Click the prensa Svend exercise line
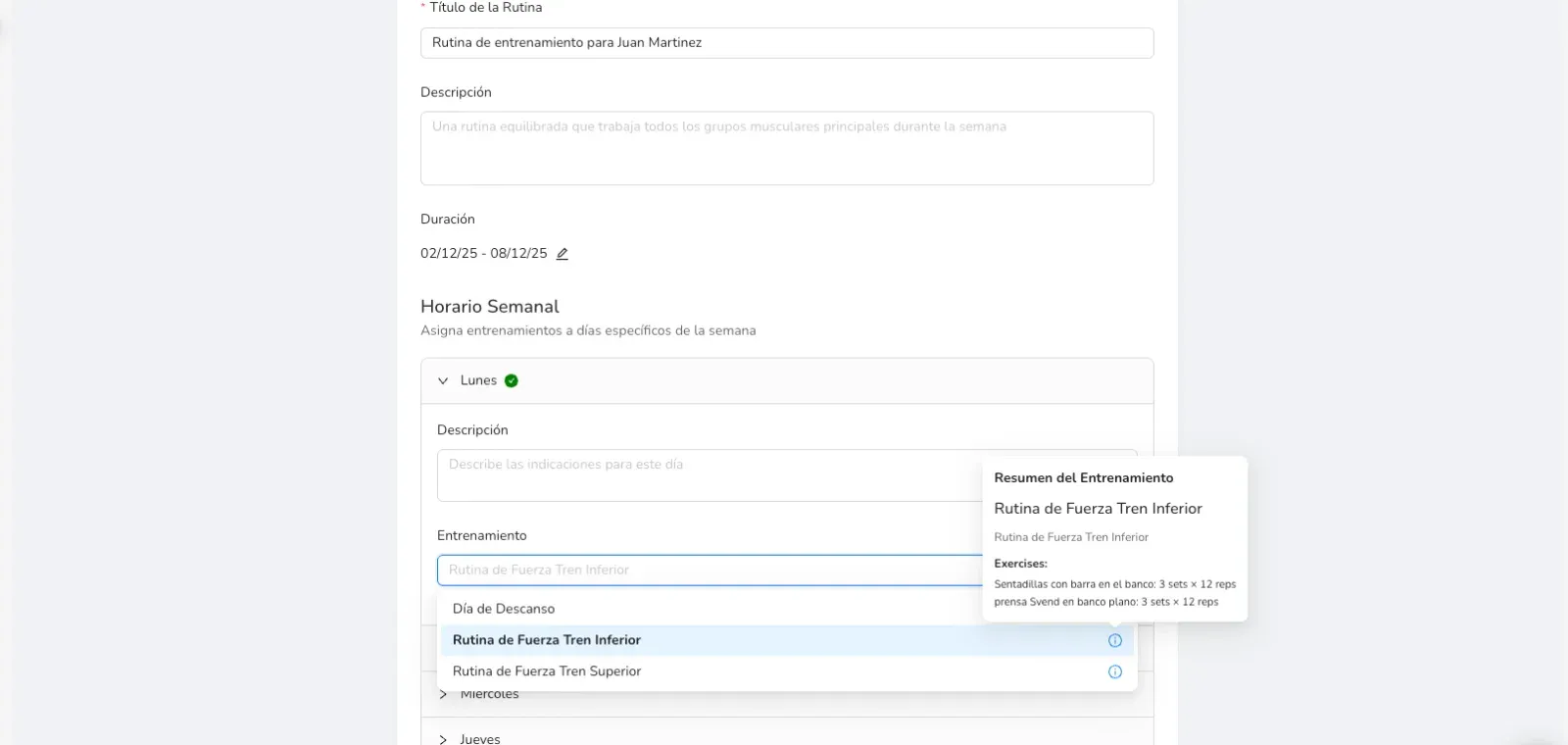This screenshot has width=1568, height=745. (x=1106, y=602)
